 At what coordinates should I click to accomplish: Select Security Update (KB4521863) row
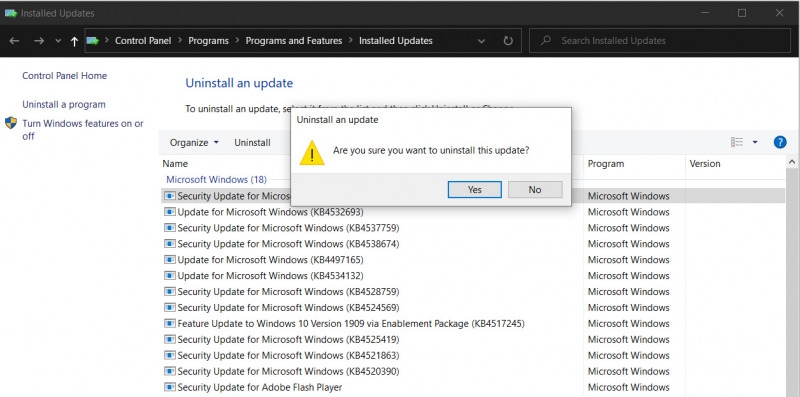tap(473, 355)
